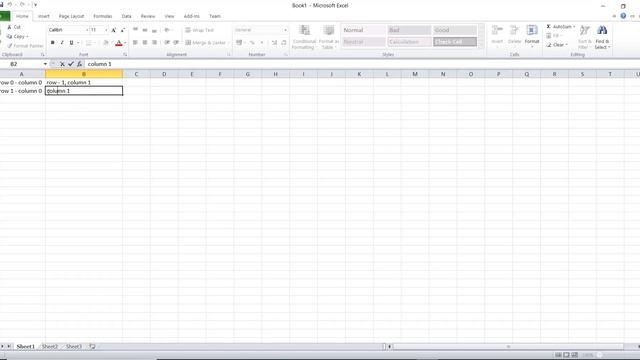The height and width of the screenshot is (360, 640).
Task: Click the Insert cells icon
Action: (497, 31)
